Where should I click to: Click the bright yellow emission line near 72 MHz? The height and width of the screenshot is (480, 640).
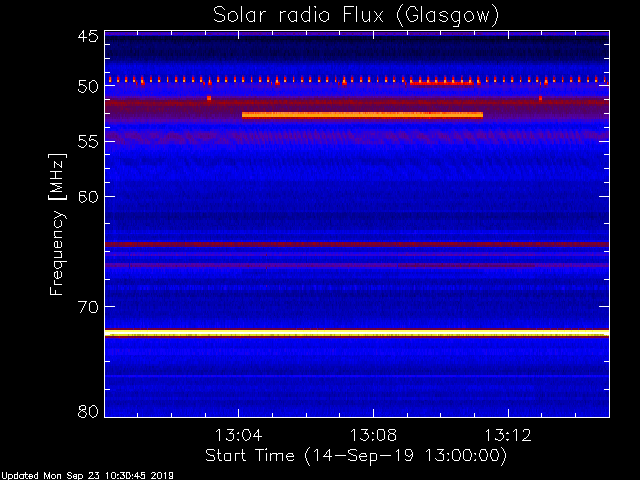coord(357,333)
